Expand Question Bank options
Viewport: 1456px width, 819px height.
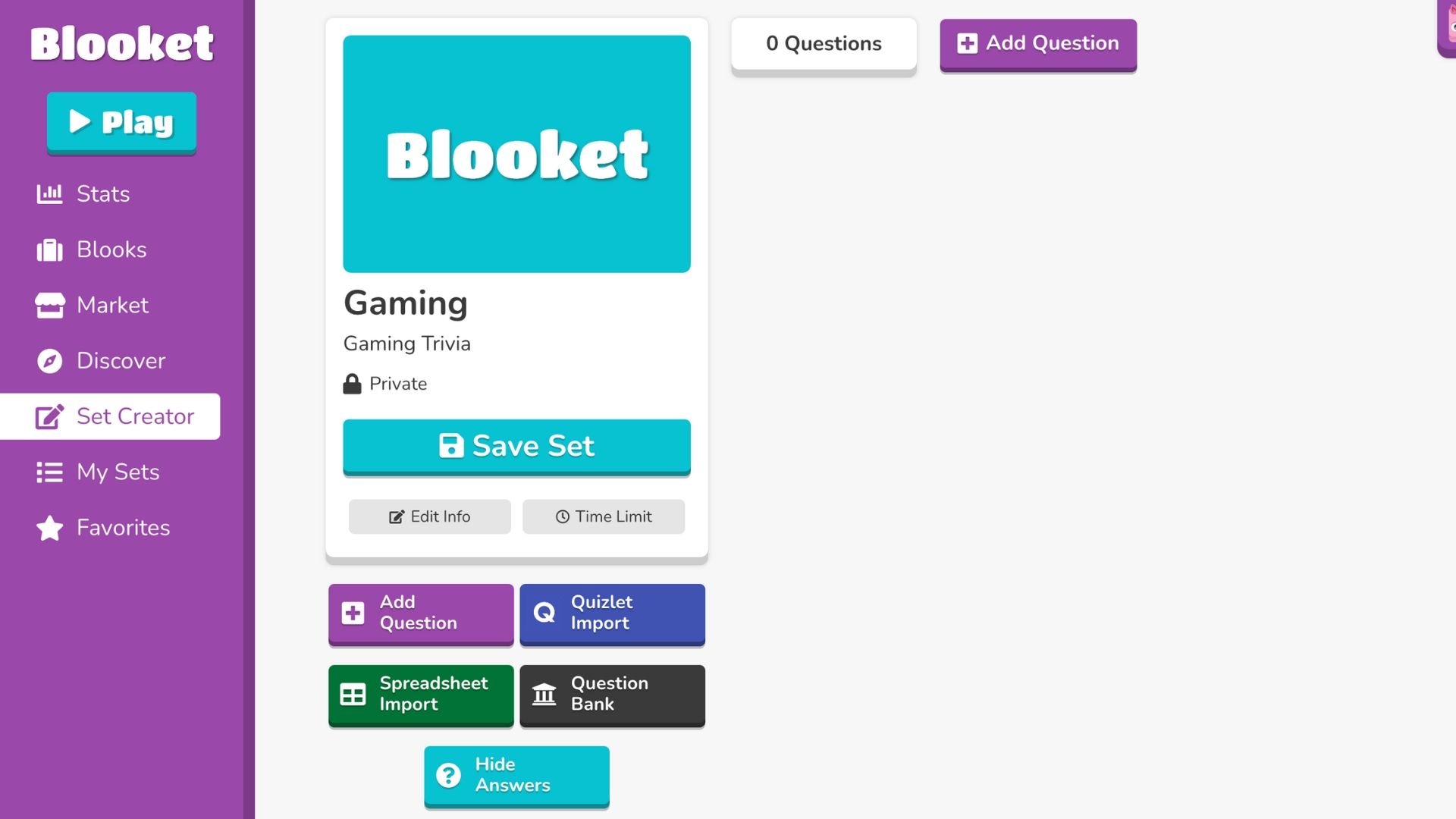(x=612, y=693)
